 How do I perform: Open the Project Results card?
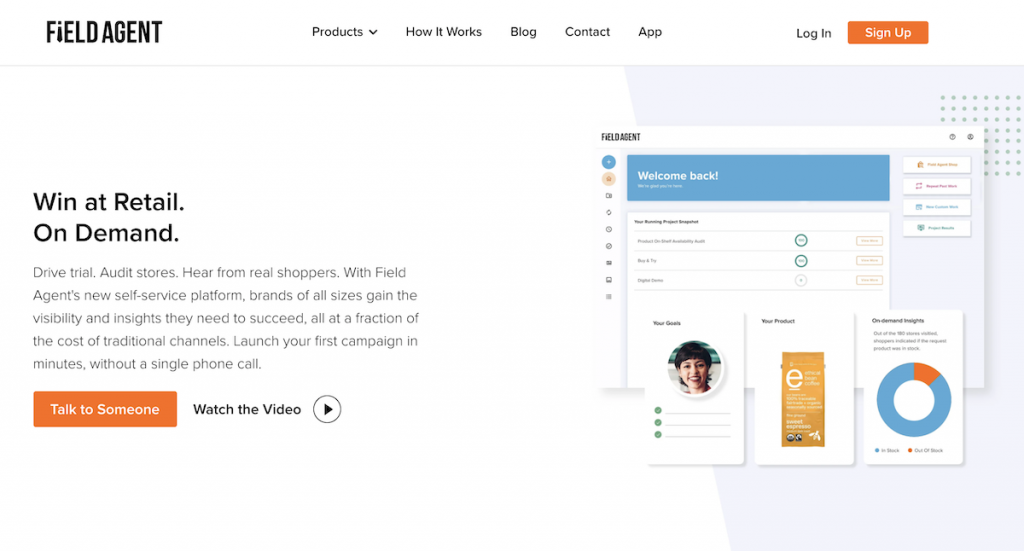click(x=936, y=228)
